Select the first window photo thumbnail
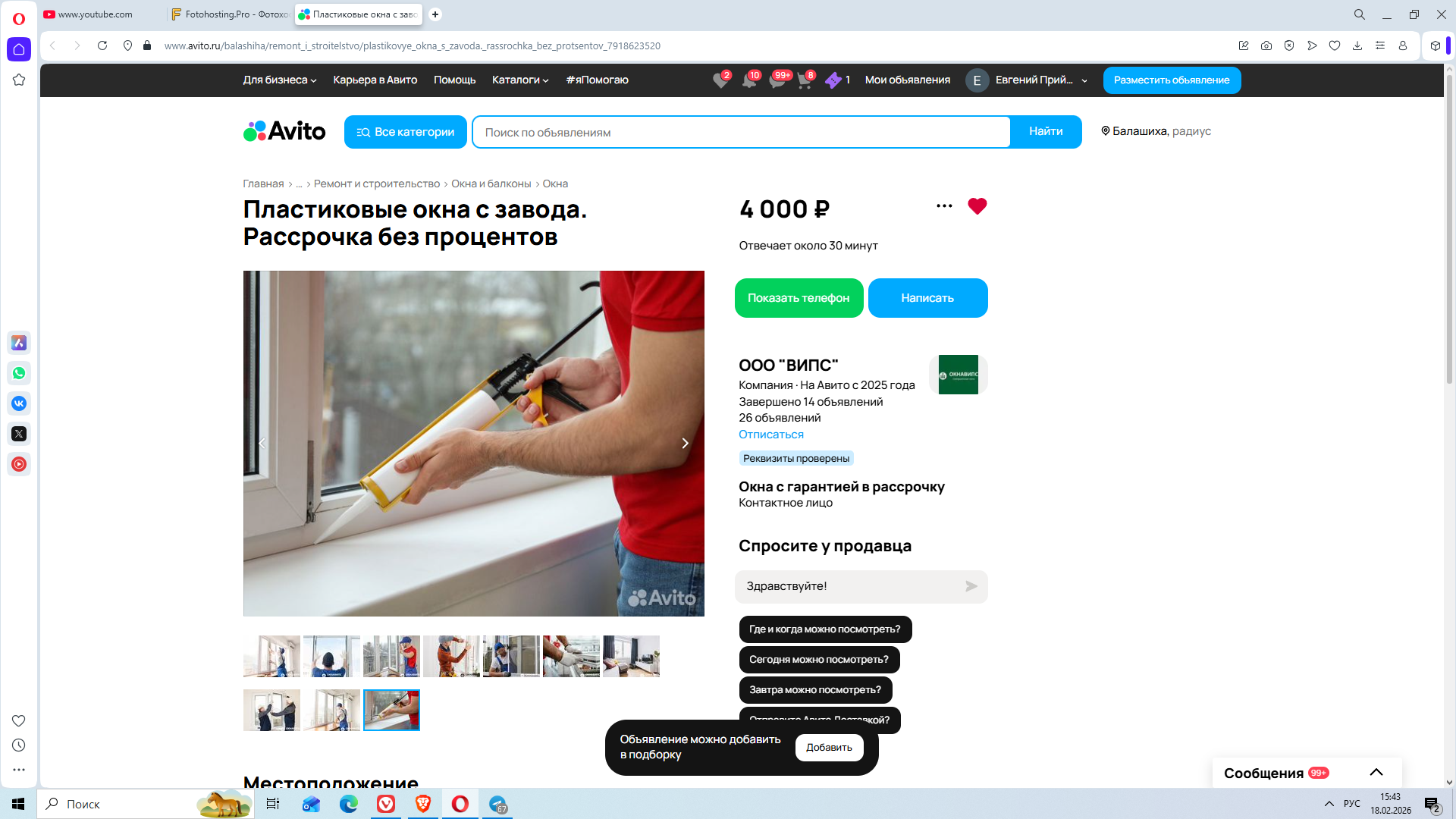 pyautogui.click(x=271, y=656)
